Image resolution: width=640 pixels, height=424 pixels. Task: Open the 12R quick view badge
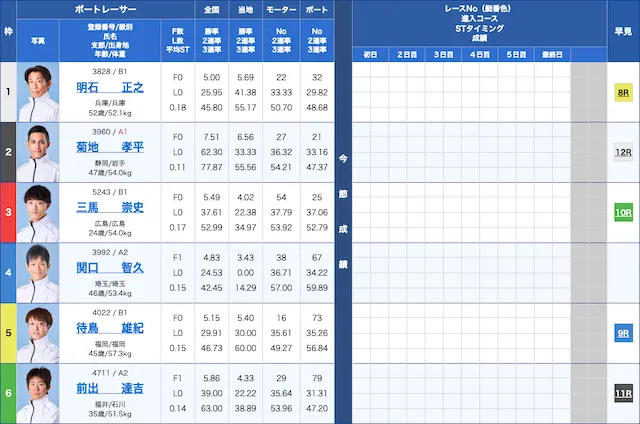[x=622, y=152]
